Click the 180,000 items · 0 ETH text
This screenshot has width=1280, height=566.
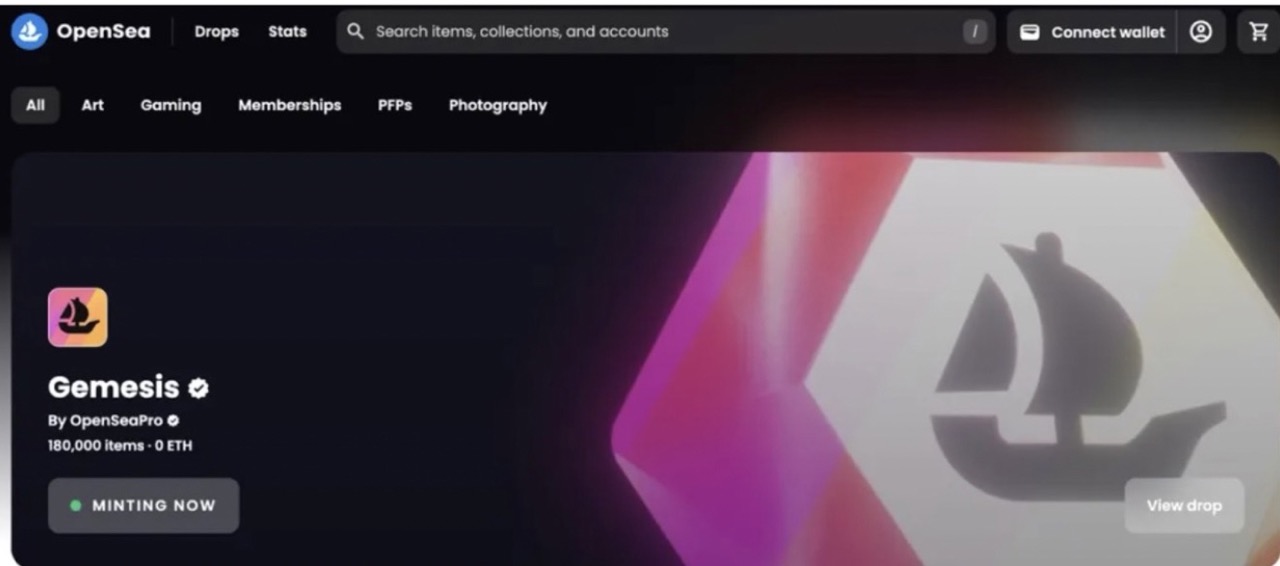(x=120, y=445)
